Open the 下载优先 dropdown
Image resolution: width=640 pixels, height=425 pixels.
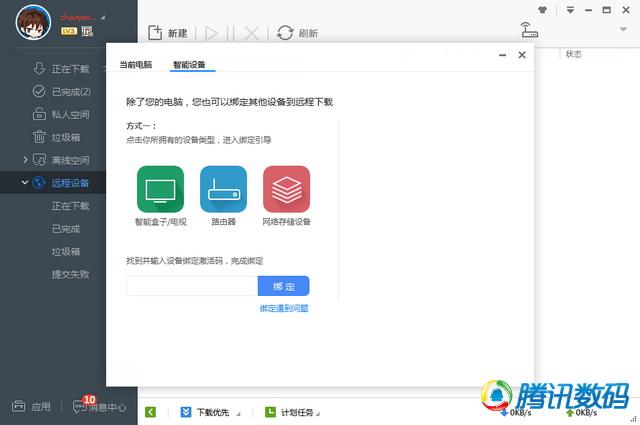coord(211,412)
